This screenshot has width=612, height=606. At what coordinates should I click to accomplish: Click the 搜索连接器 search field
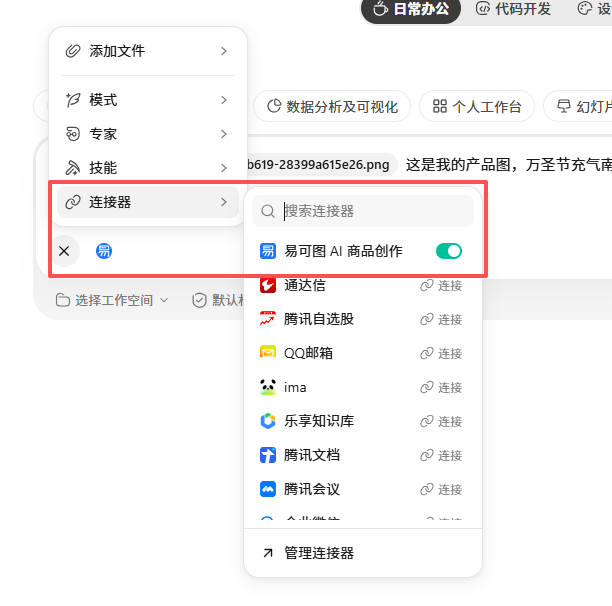coord(363,211)
